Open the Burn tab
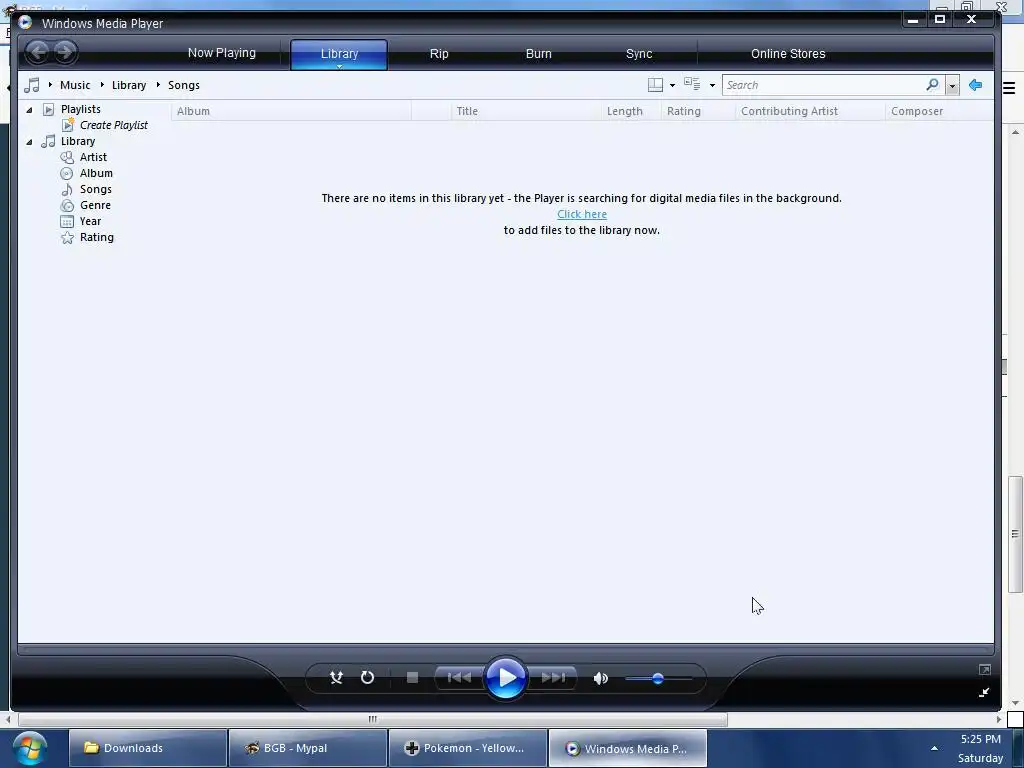The width and height of the screenshot is (1024, 768). coord(539,54)
